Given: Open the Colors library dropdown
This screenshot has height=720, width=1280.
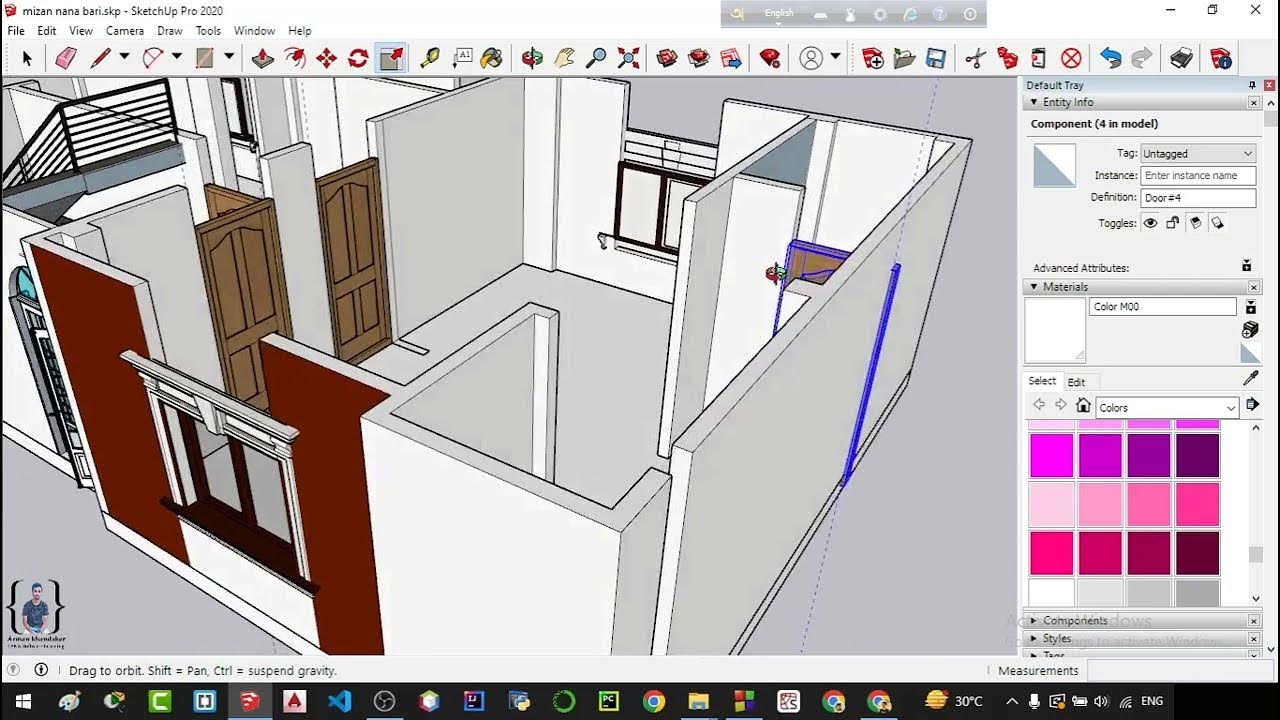Looking at the screenshot, I should tap(1167, 407).
